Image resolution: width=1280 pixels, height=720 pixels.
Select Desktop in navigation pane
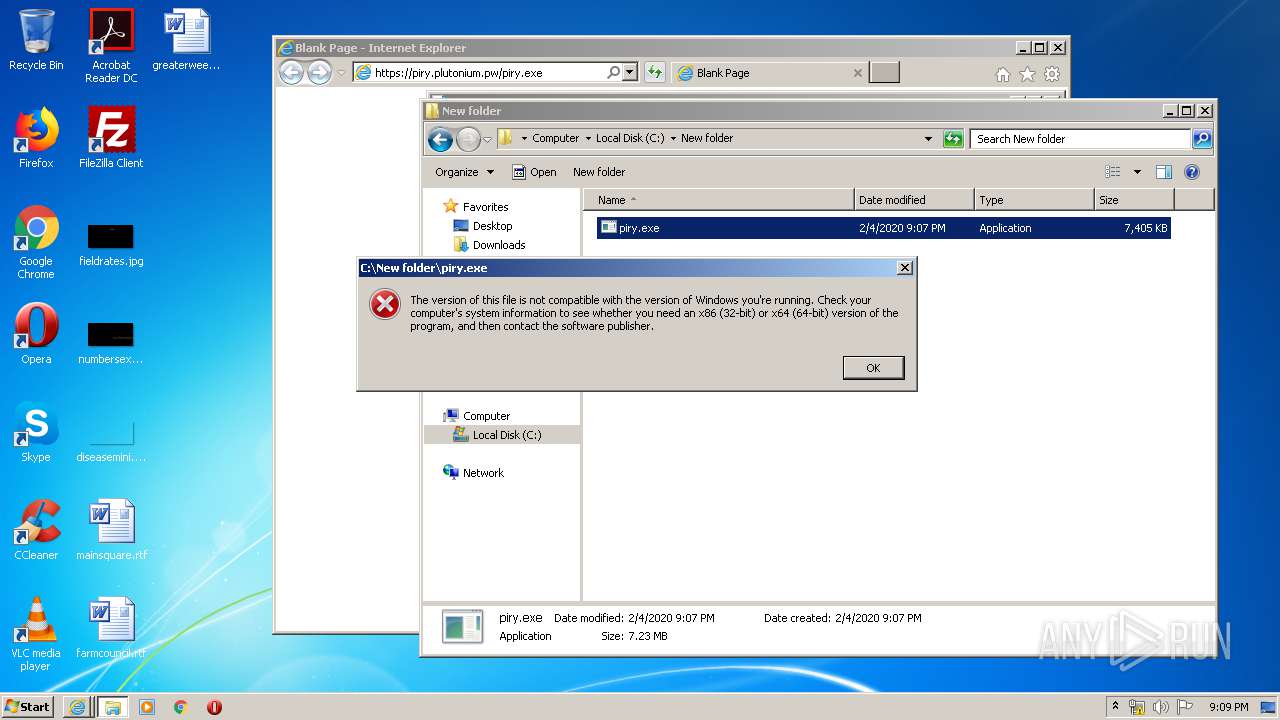pyautogui.click(x=492, y=226)
